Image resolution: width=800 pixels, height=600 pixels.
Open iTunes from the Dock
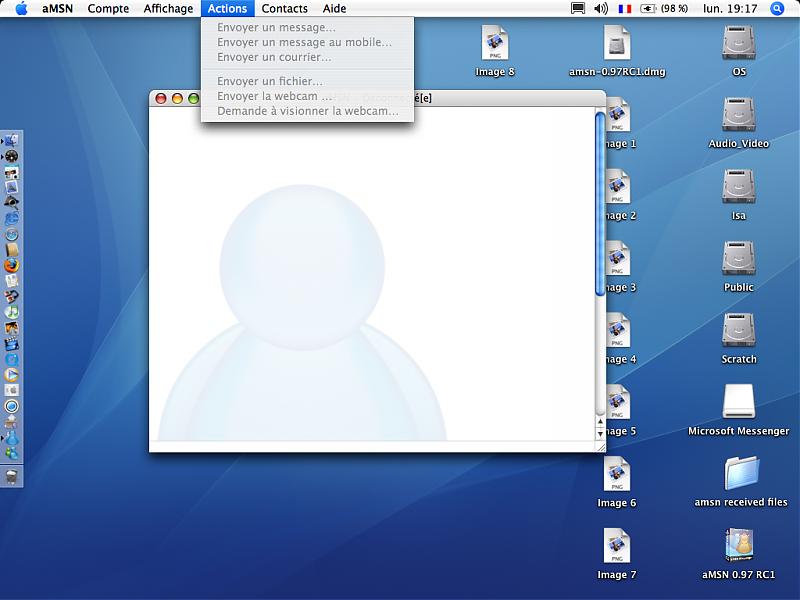click(12, 312)
